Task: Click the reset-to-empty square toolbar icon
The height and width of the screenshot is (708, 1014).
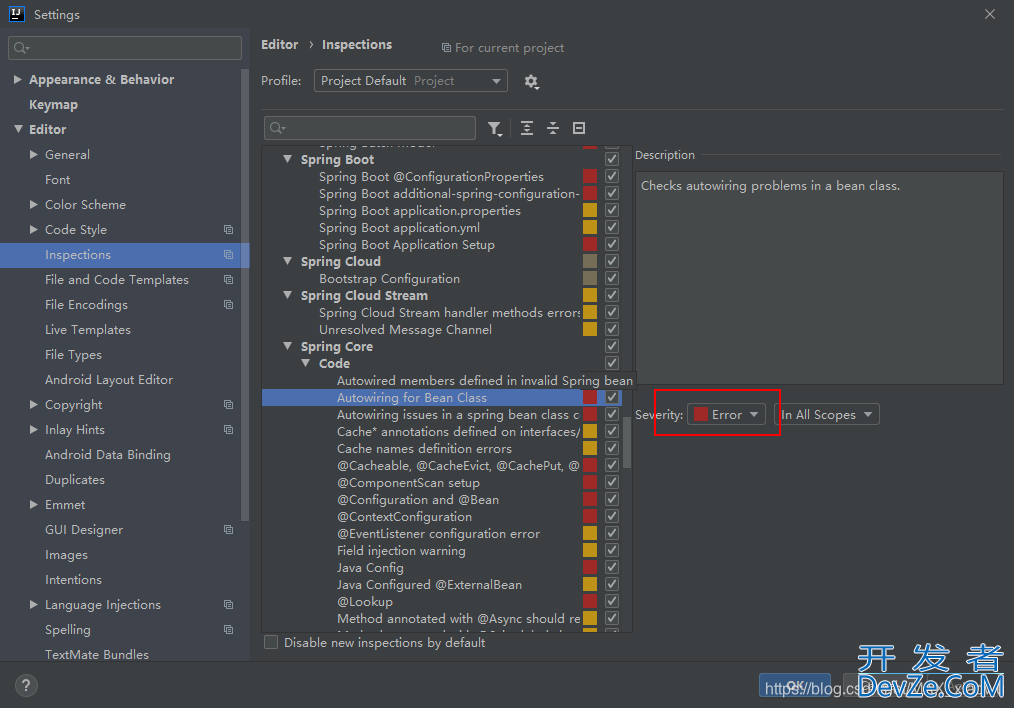Action: pos(579,128)
